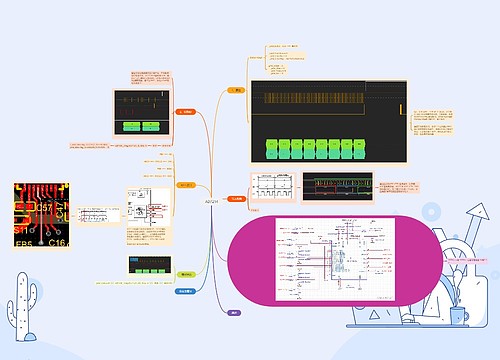Open the chip pinout schematic thumbnail
The image size is (500, 360).
tap(149, 207)
